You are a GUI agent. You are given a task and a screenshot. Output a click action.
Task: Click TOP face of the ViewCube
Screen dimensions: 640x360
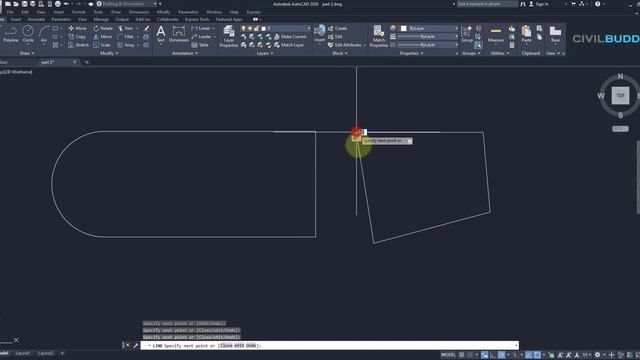click(620, 96)
